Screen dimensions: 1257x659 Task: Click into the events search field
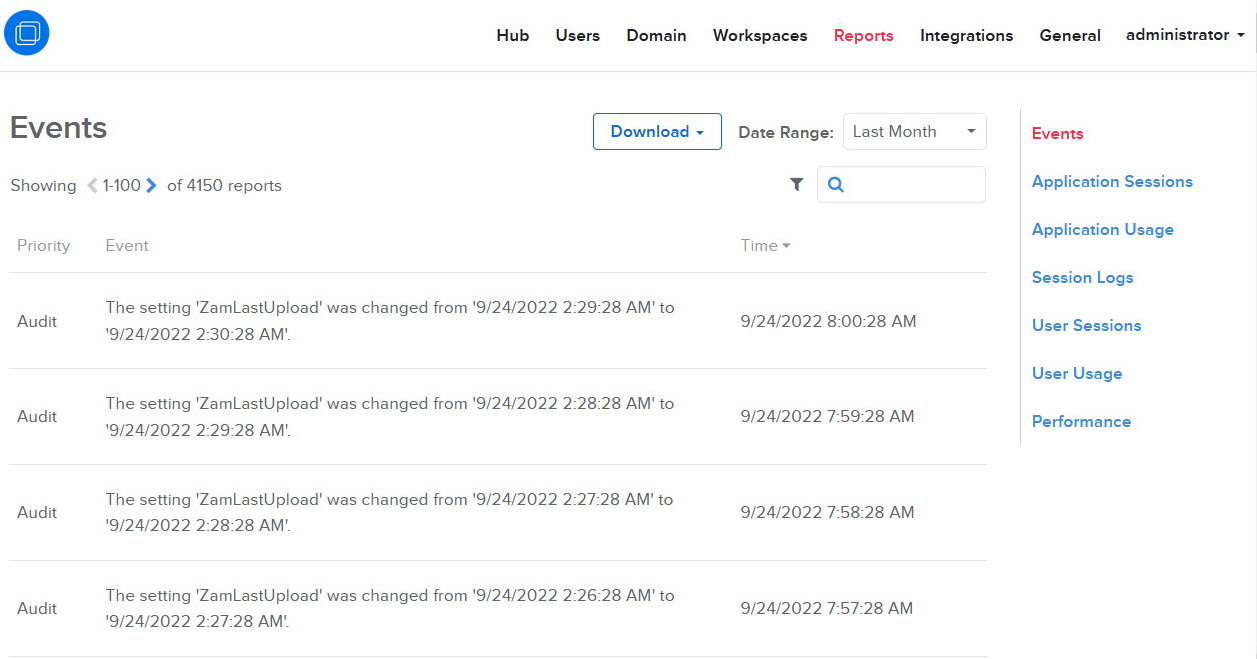[x=912, y=185]
